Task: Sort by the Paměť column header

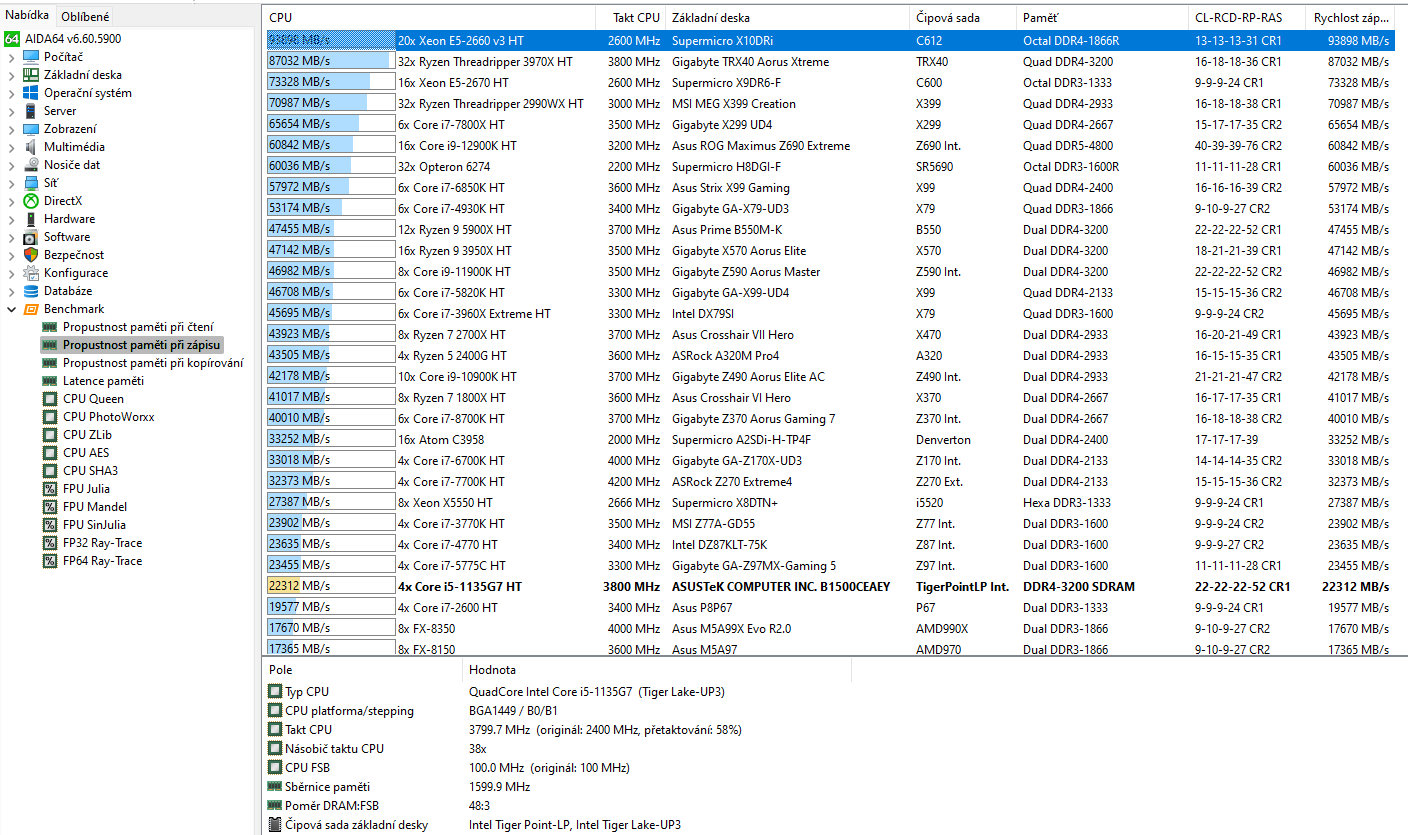Action: click(x=1102, y=18)
